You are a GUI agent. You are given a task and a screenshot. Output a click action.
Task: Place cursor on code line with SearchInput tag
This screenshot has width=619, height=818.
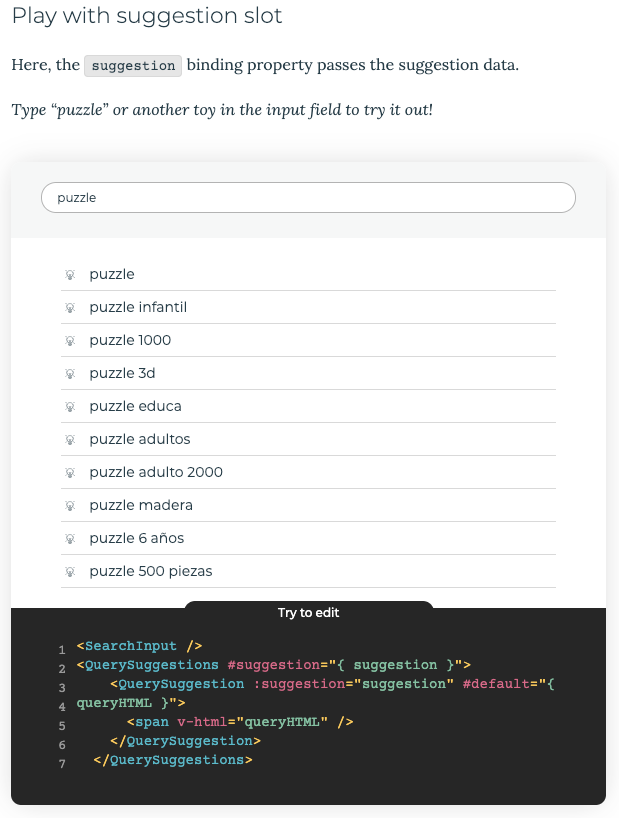point(139,646)
